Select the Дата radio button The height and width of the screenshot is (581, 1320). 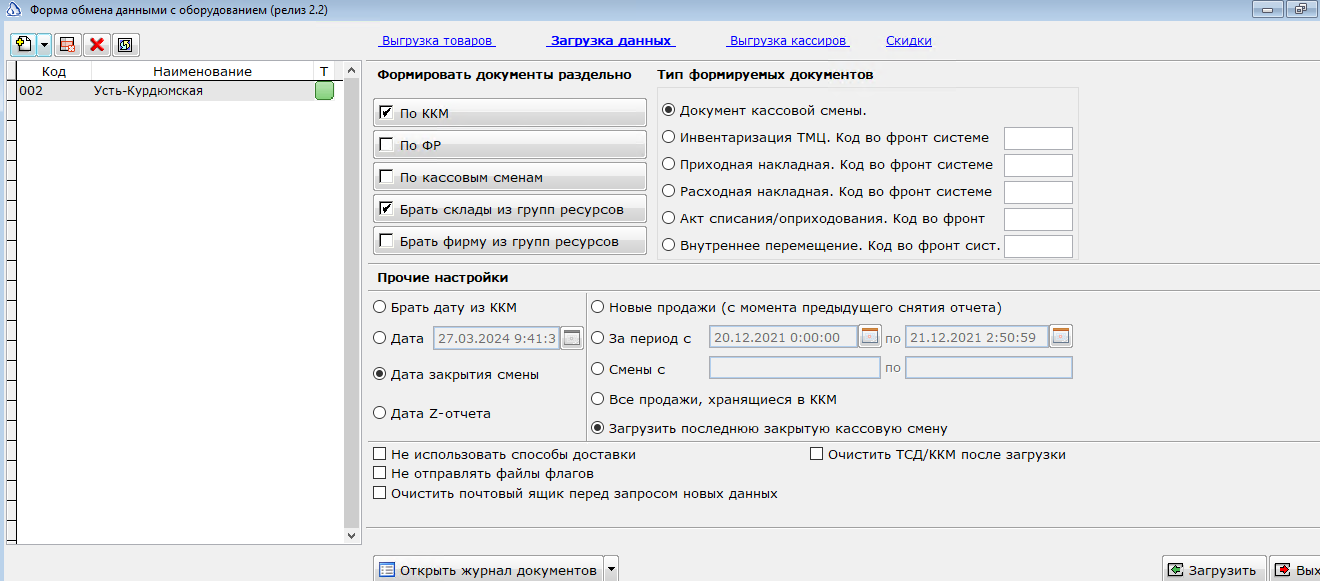click(x=379, y=338)
